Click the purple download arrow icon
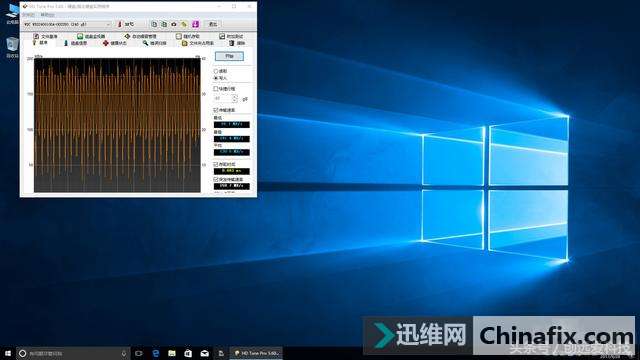This screenshot has height=360, width=640. click(x=196, y=24)
